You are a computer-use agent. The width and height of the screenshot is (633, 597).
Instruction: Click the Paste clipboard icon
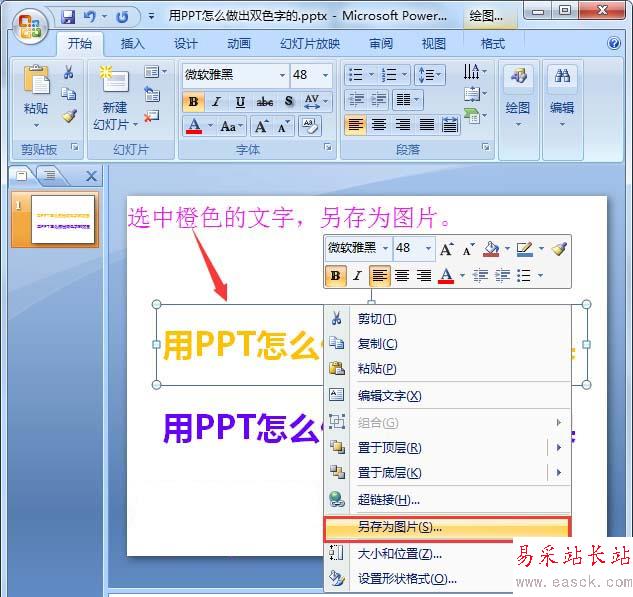click(36, 80)
